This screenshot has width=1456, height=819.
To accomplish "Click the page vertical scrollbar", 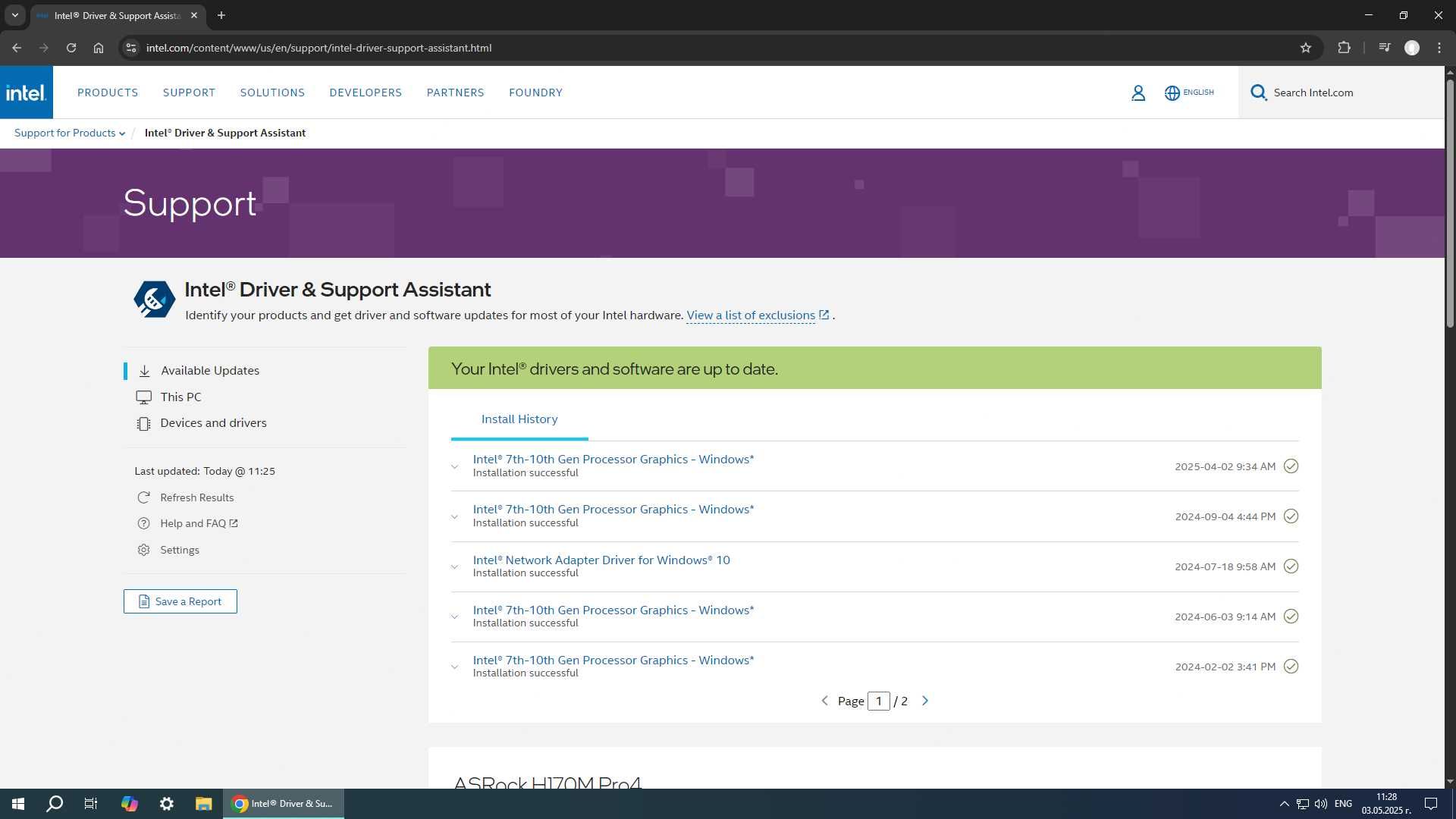I will (1450, 205).
